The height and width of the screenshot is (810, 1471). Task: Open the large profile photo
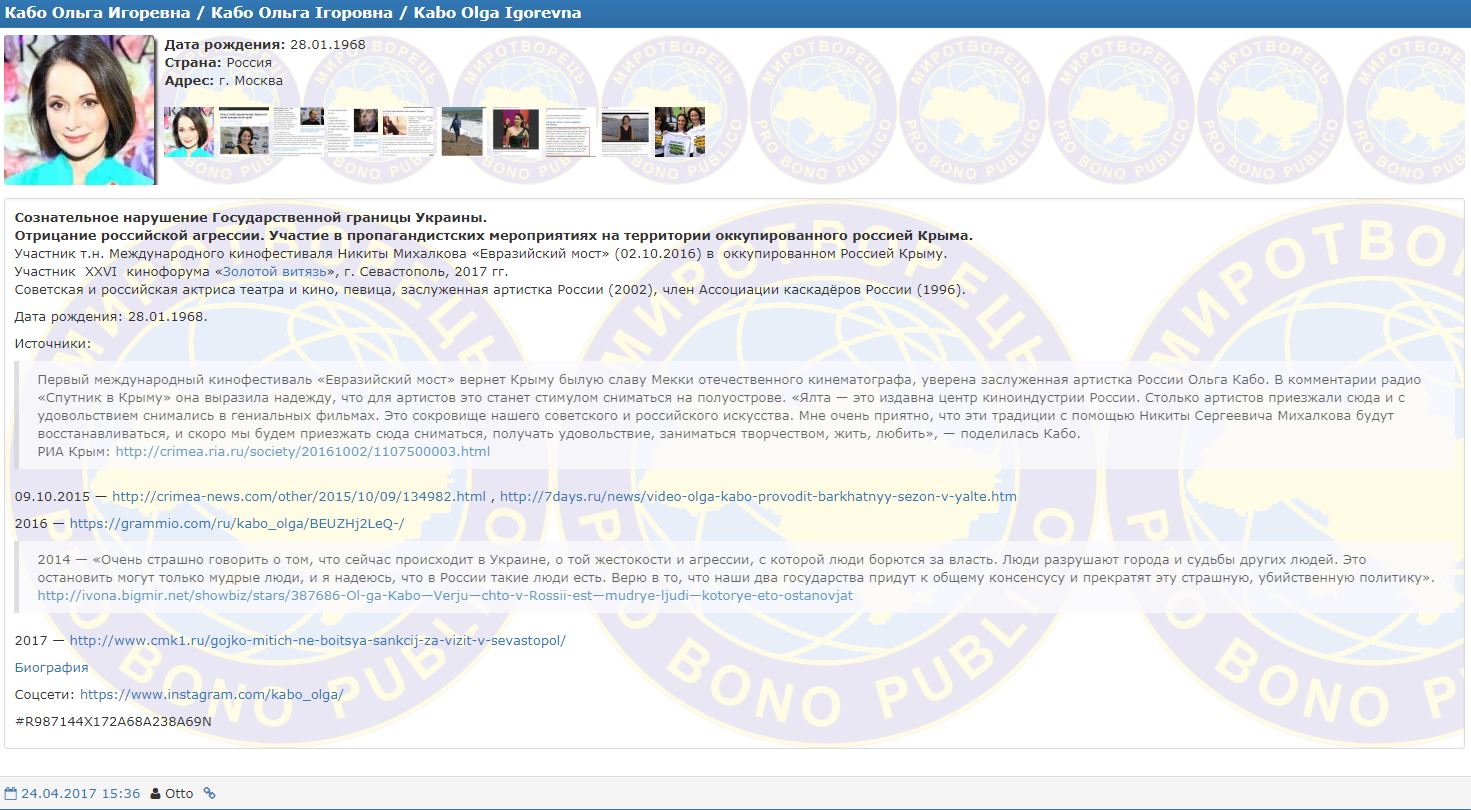80,110
